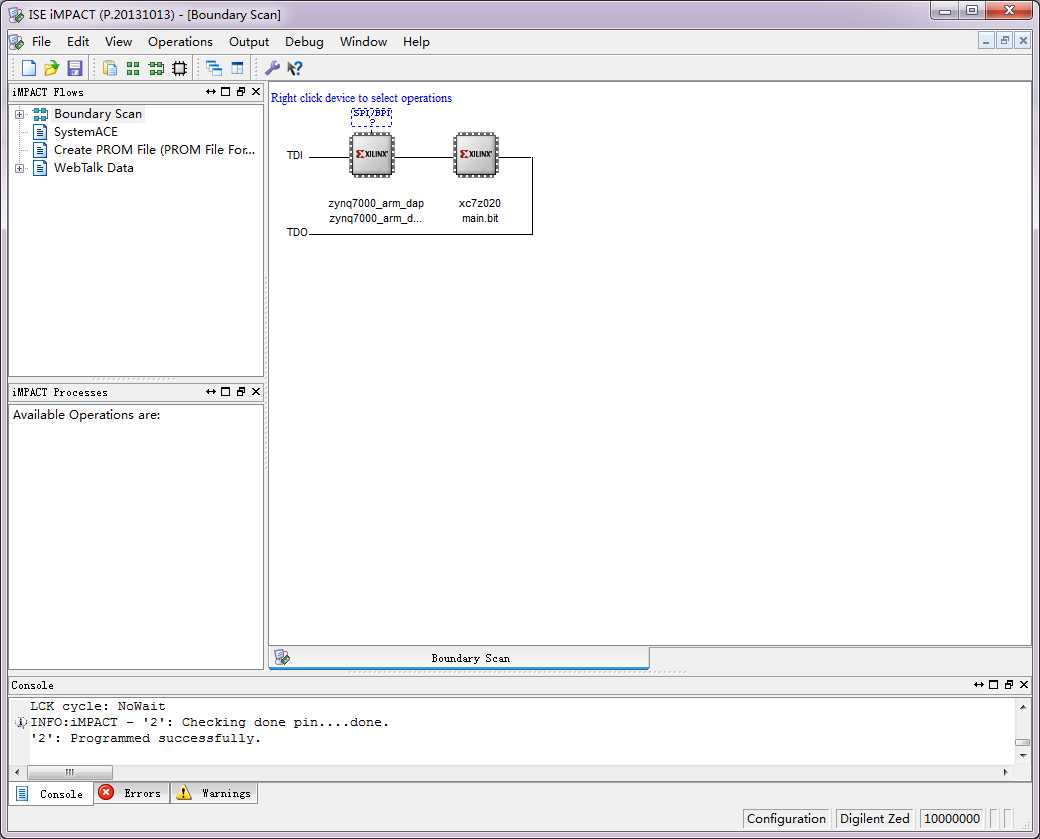Click the Open Project folder icon
Image resolution: width=1040 pixels, height=839 pixels.
[x=51, y=68]
